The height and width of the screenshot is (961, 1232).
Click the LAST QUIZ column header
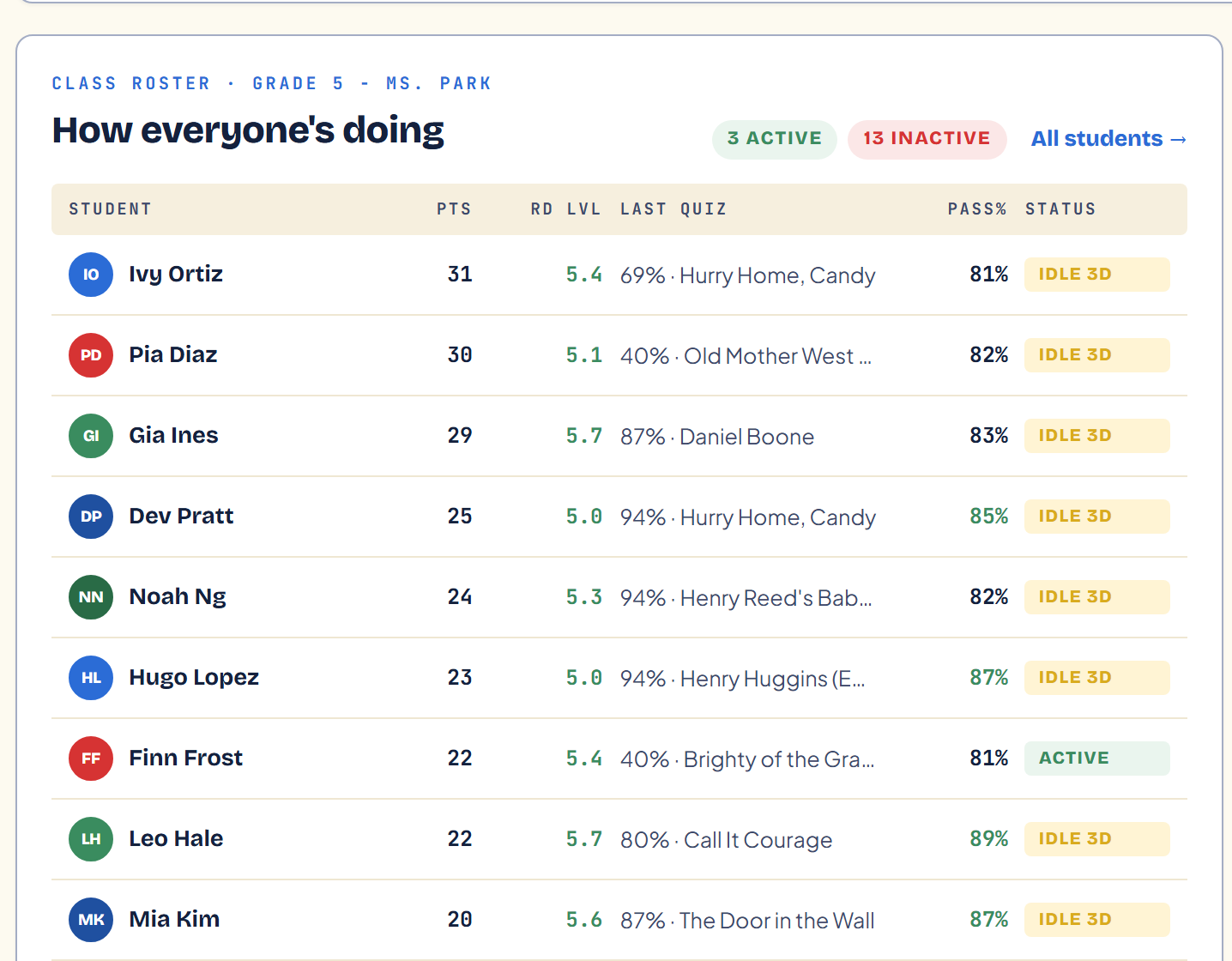673,209
